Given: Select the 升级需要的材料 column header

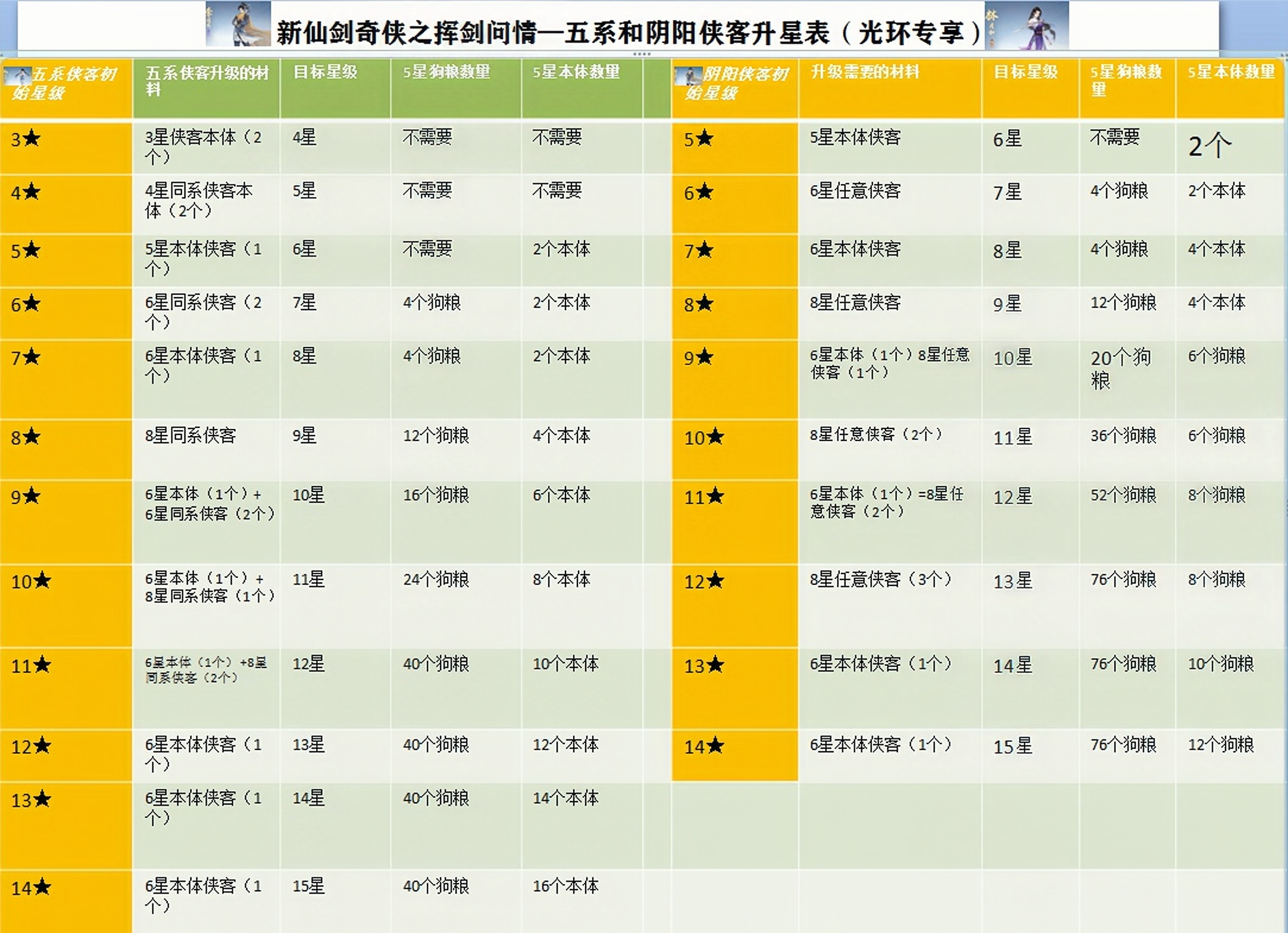Looking at the screenshot, I should [865, 73].
